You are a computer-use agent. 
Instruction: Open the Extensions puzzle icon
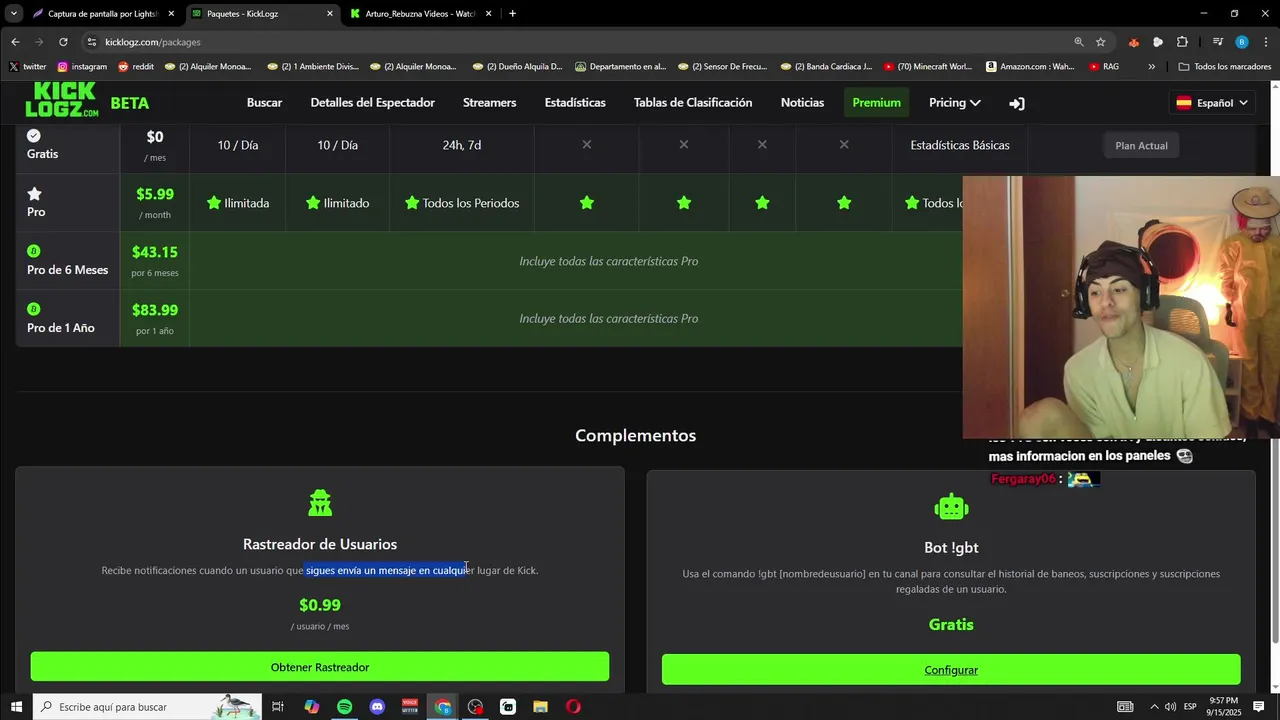coord(1182,42)
